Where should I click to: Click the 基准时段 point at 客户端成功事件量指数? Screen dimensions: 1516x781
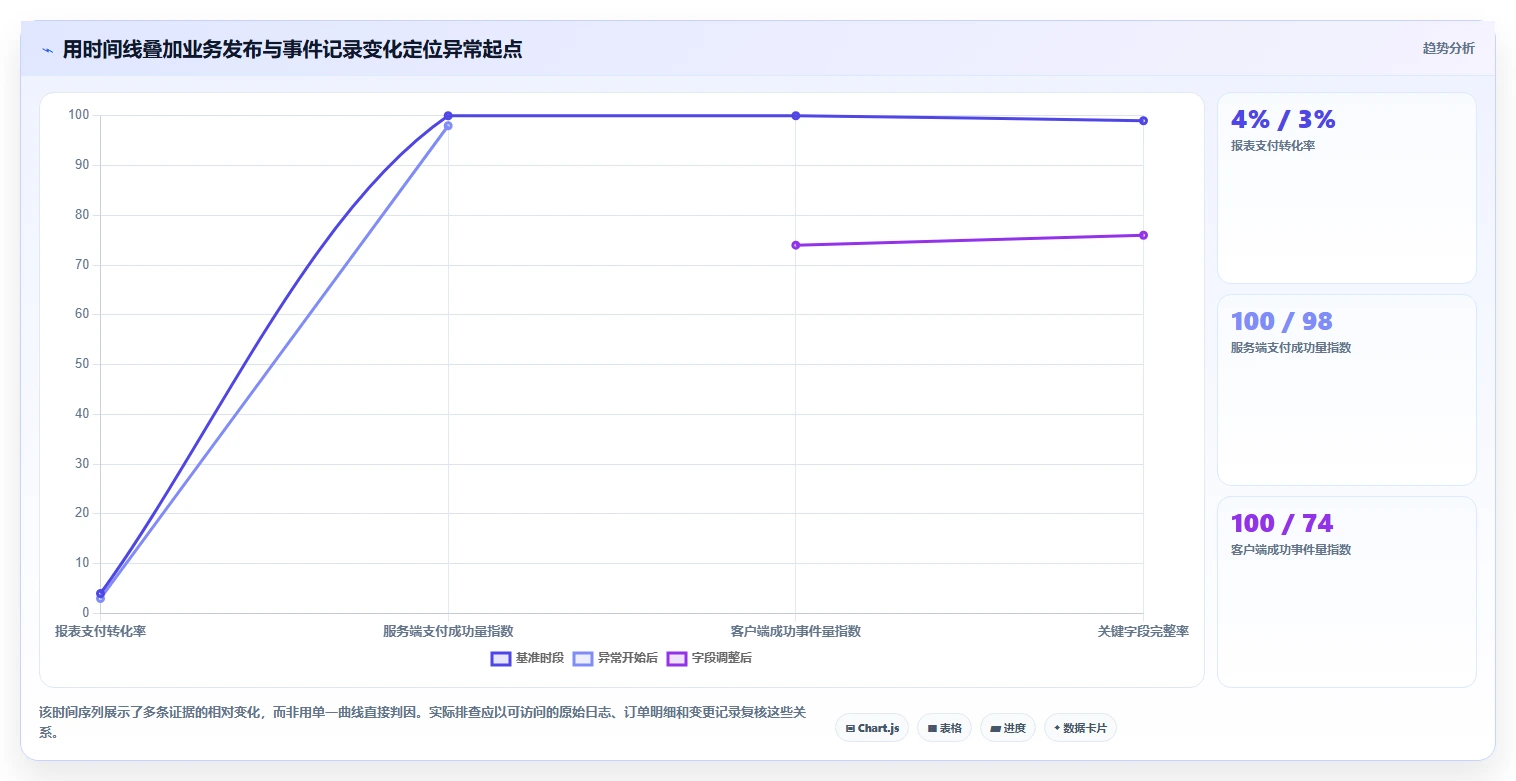[x=796, y=116]
